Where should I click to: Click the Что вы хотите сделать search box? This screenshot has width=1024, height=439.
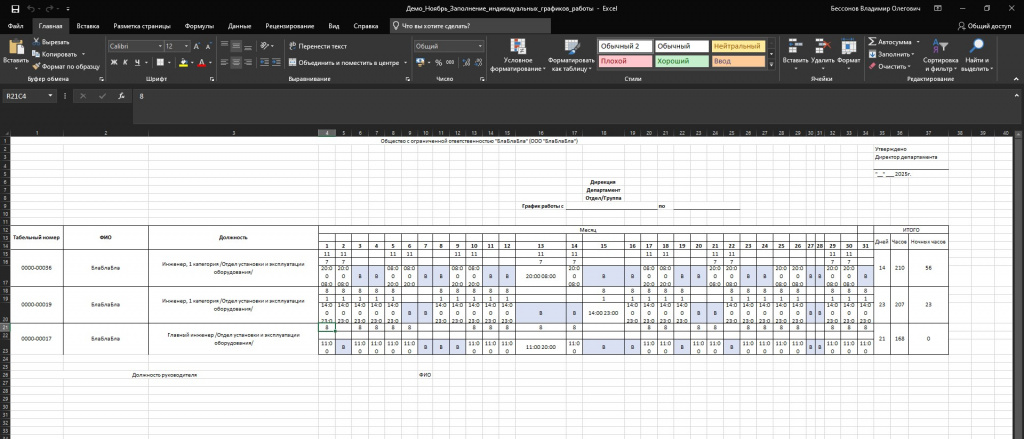click(x=470, y=26)
